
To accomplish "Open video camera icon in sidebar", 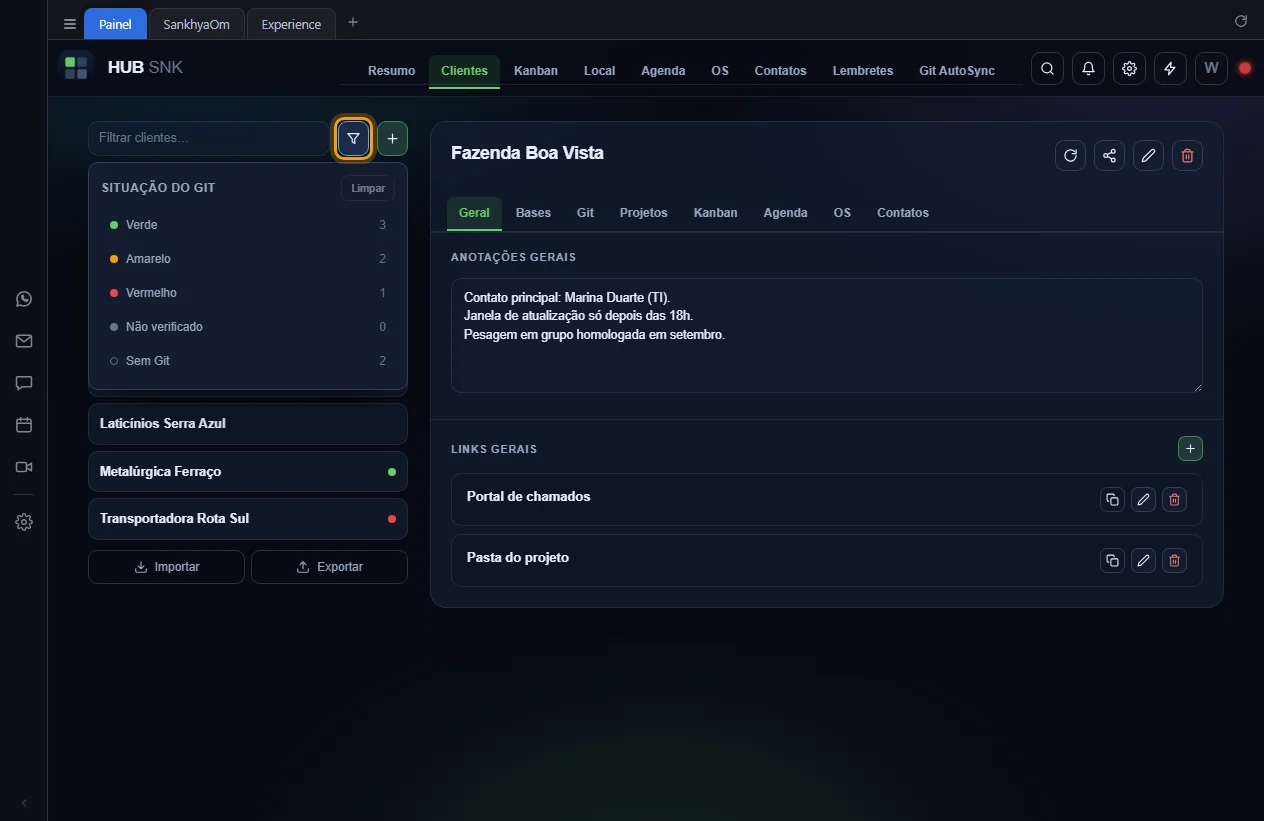I will 24,467.
